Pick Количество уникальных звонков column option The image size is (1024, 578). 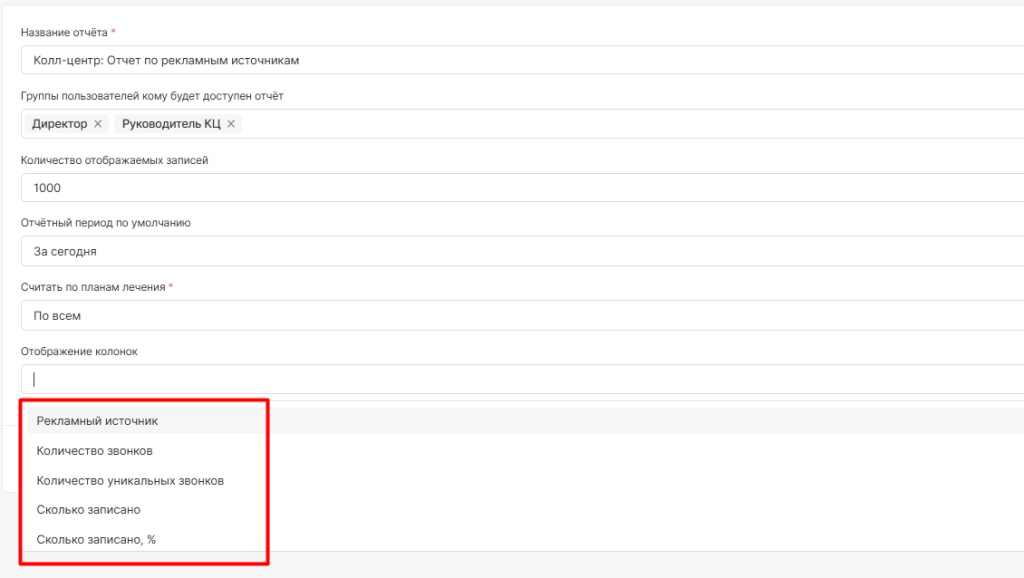point(130,481)
